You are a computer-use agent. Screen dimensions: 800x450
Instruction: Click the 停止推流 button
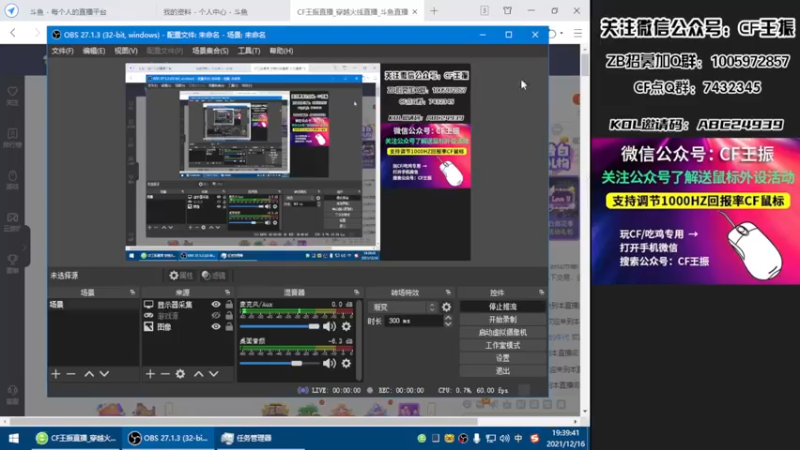point(503,307)
